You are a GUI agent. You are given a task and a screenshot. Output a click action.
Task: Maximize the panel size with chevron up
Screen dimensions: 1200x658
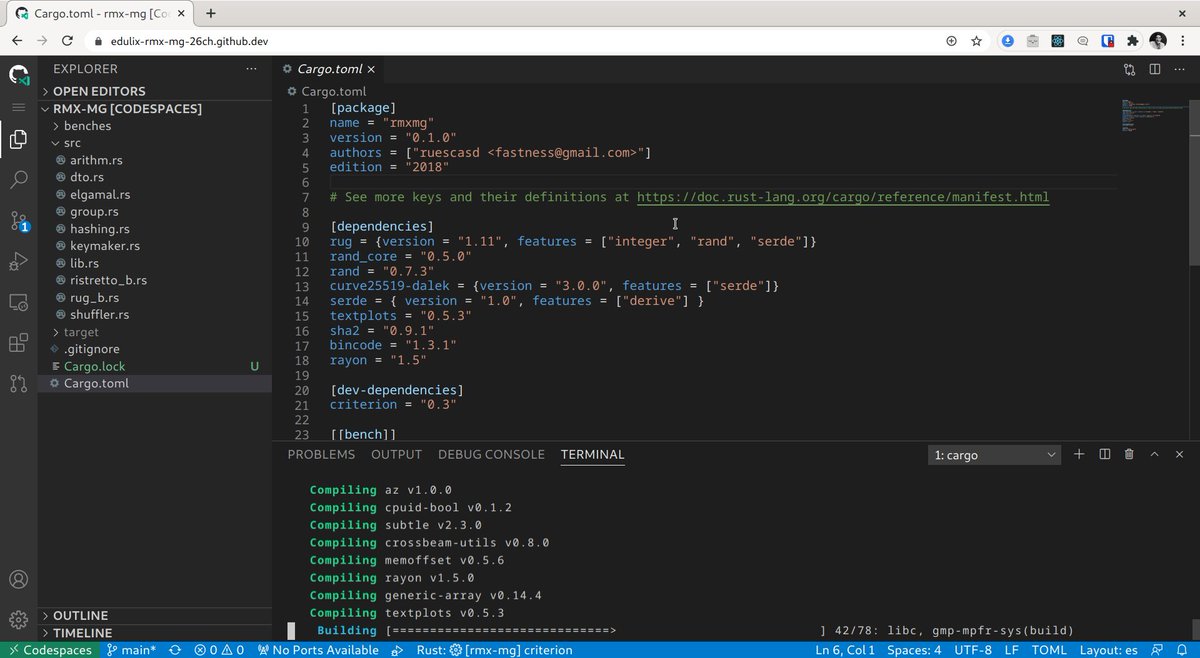tap(1154, 454)
